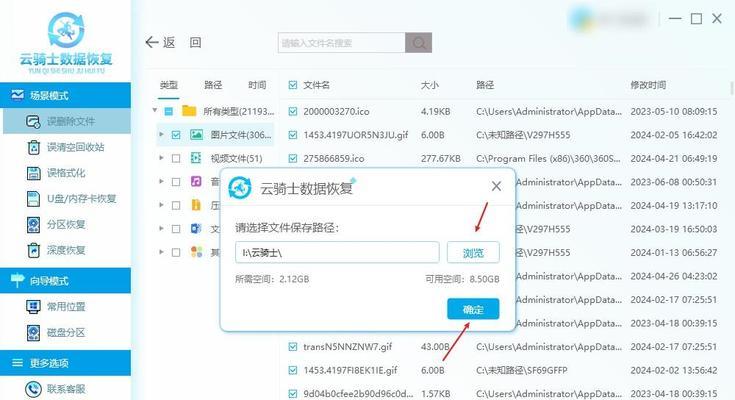Click 浏览 to browse save path
Image resolution: width=735 pixels, height=400 pixels.
(473, 253)
